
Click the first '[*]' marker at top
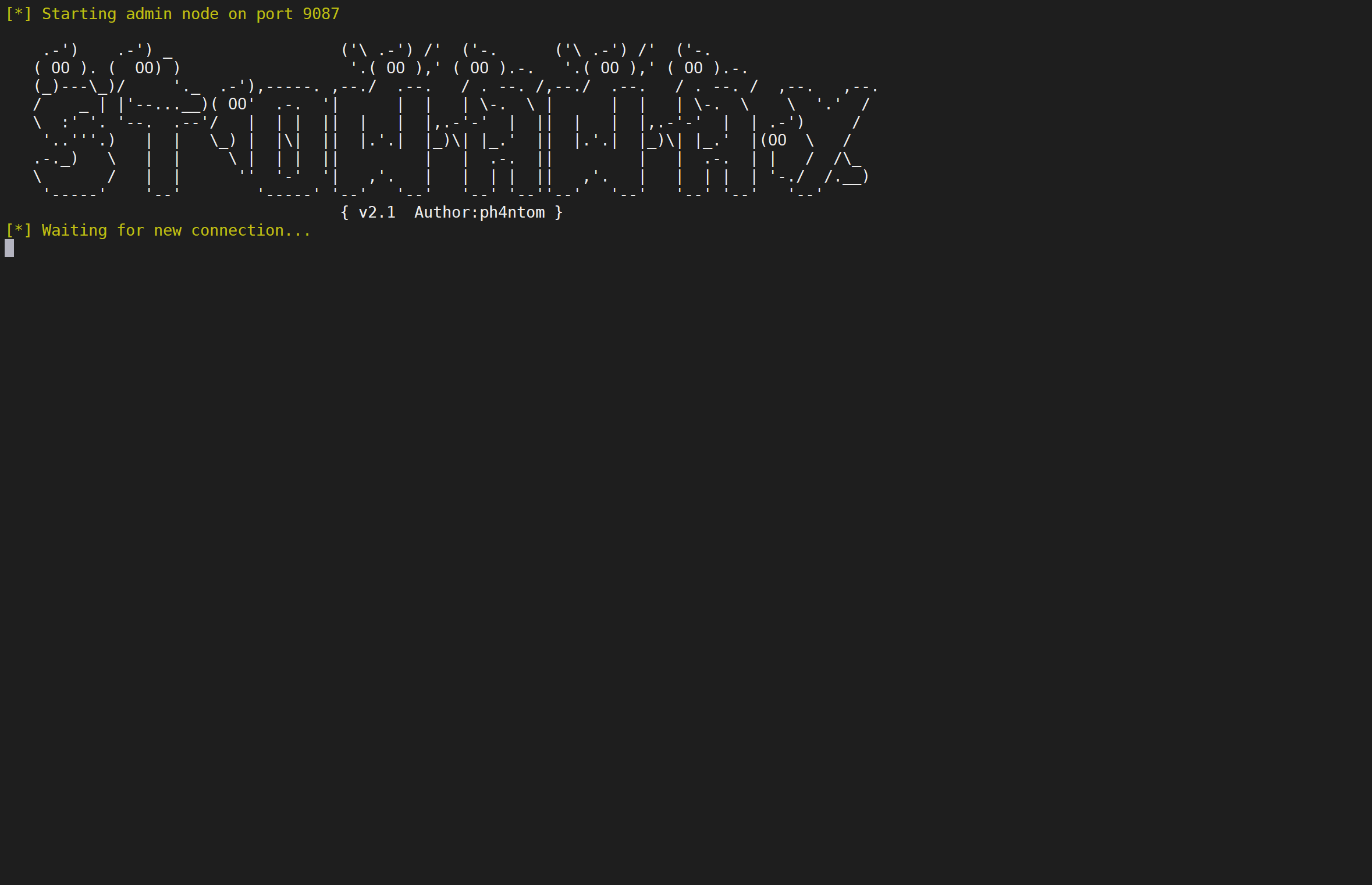[x=18, y=14]
